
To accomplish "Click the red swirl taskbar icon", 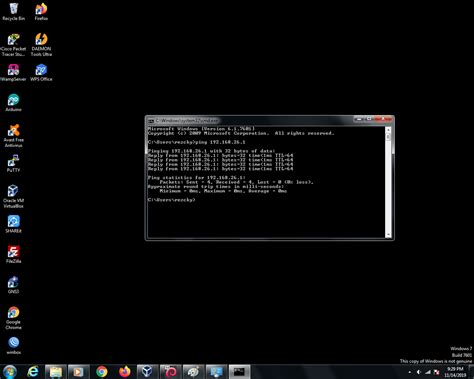I will coord(170,371).
